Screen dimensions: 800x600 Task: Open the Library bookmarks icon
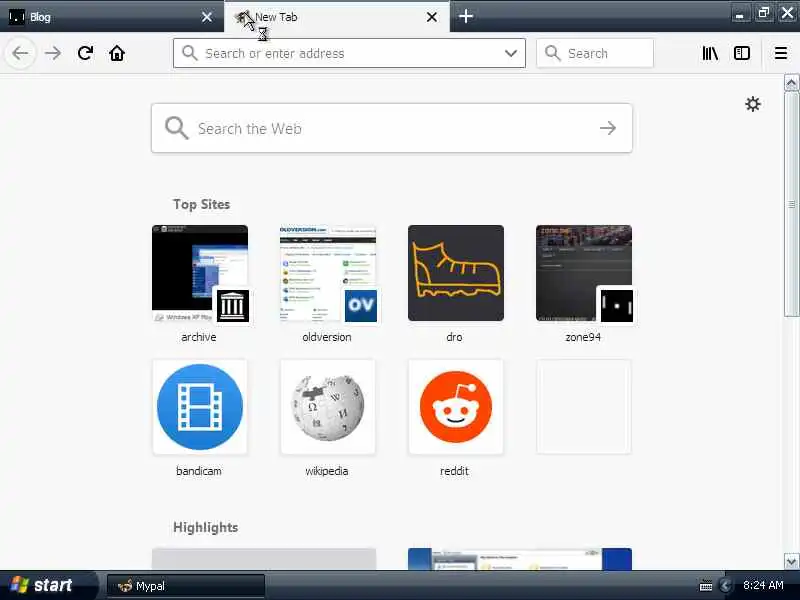[710, 53]
